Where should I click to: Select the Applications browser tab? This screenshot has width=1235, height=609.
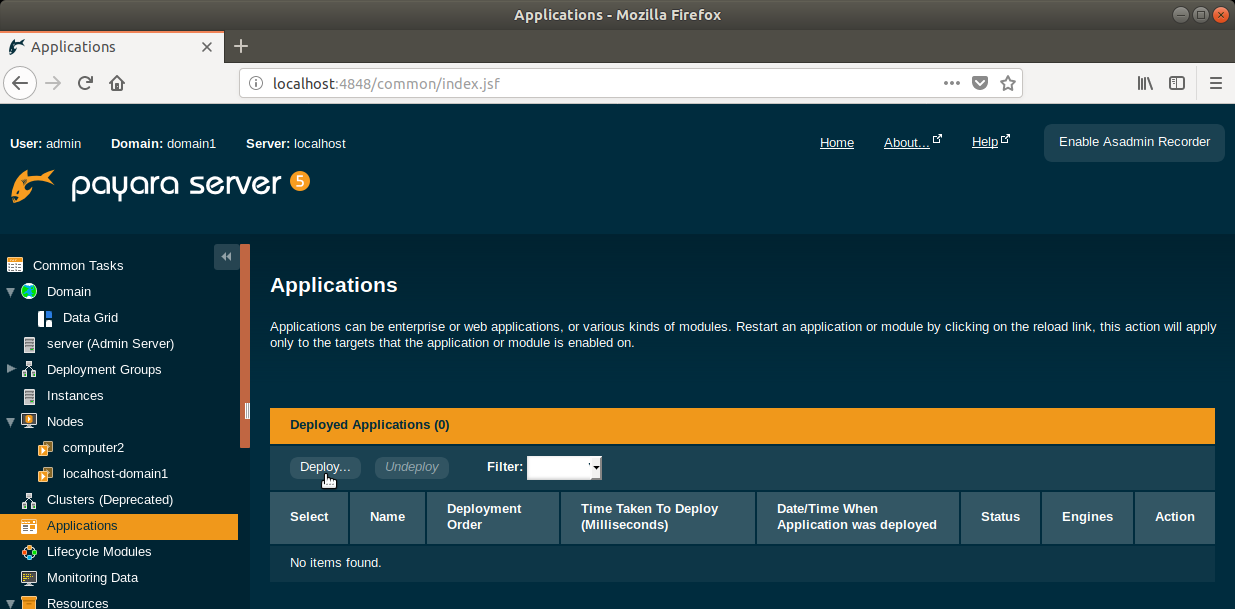[111, 47]
